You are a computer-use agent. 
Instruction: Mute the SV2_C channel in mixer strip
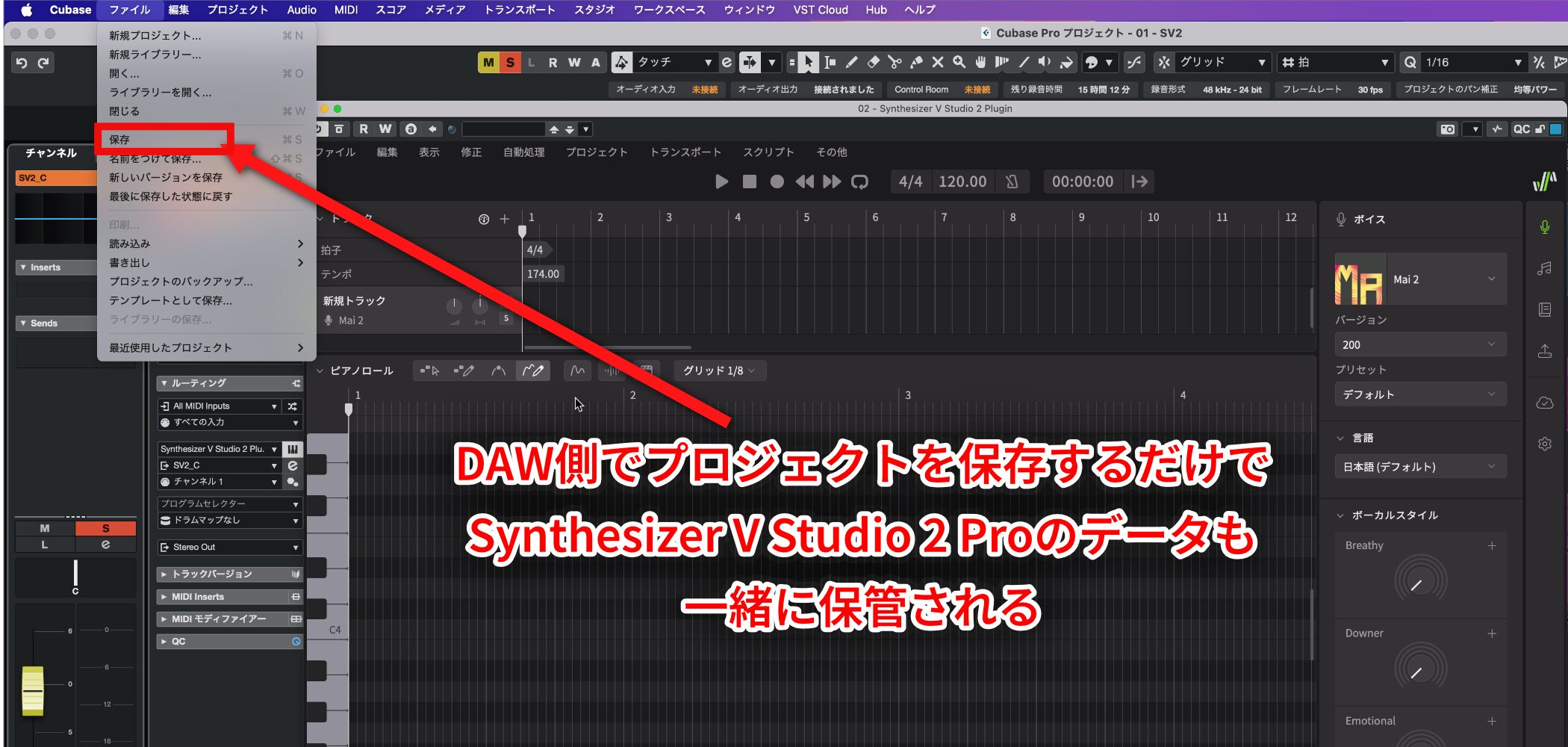click(x=45, y=528)
